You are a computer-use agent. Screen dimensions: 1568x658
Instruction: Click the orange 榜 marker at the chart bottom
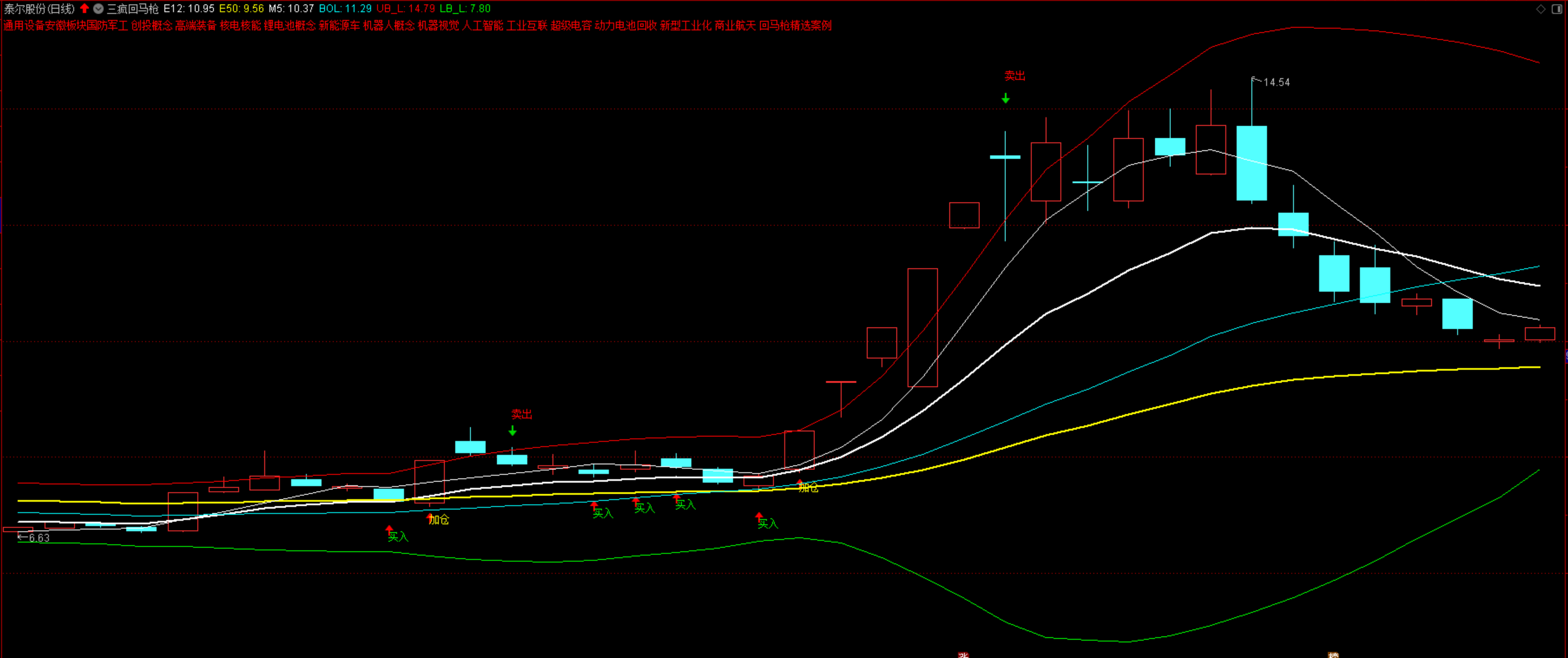tap(1332, 655)
